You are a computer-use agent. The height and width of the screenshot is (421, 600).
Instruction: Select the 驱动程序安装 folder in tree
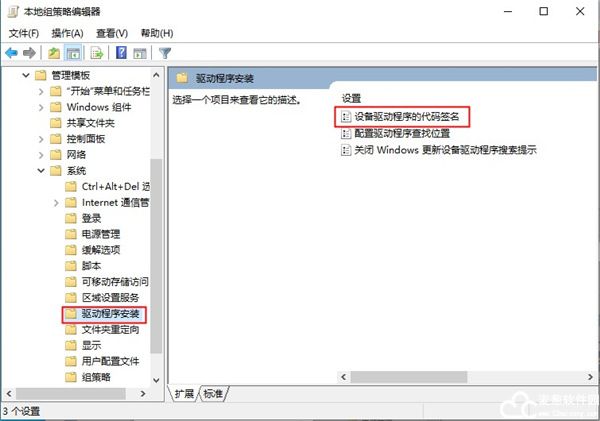point(110,314)
